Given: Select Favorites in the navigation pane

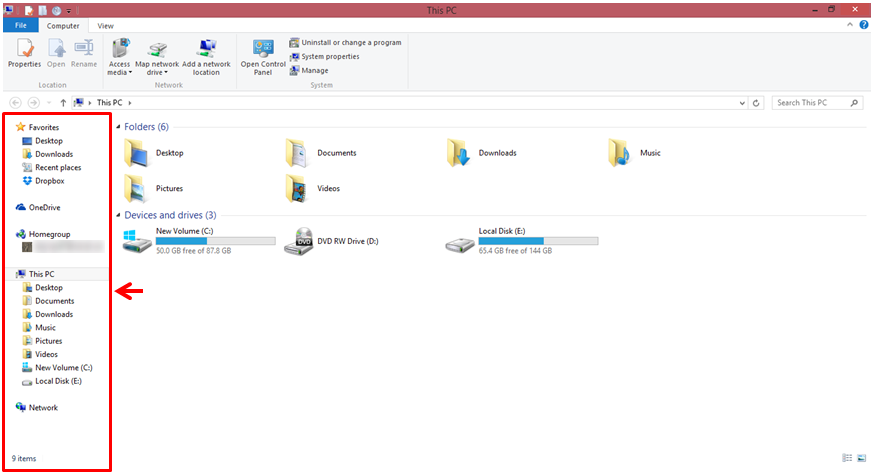Looking at the screenshot, I should click(37, 127).
